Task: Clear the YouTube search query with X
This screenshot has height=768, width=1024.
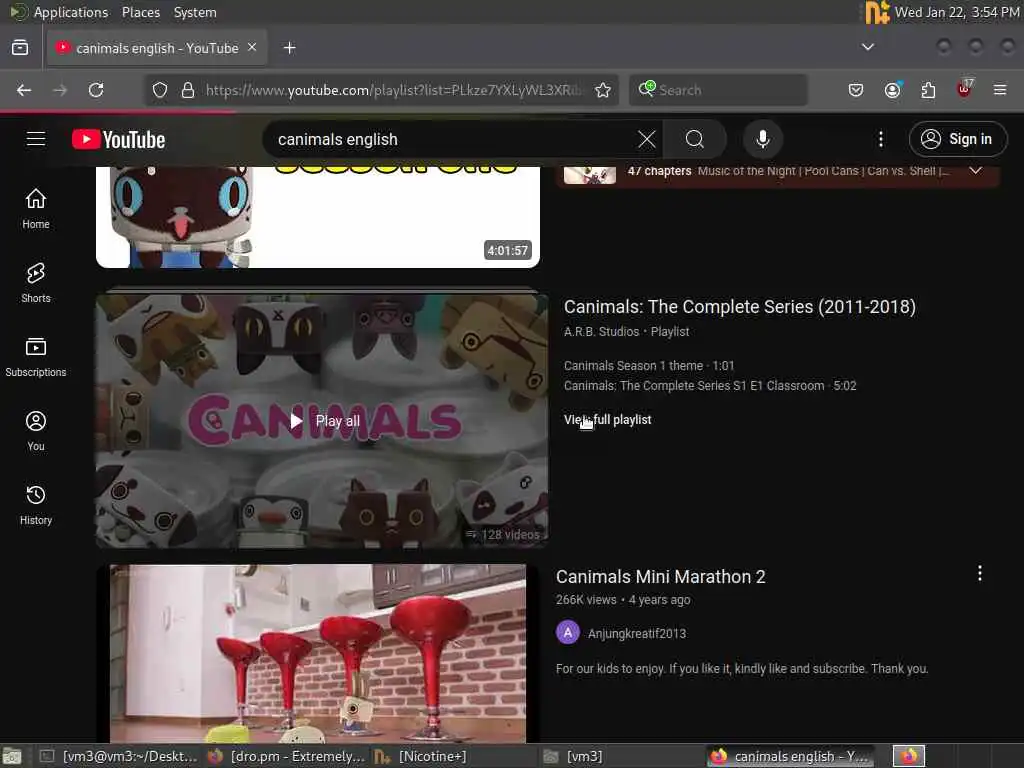Action: (x=646, y=139)
